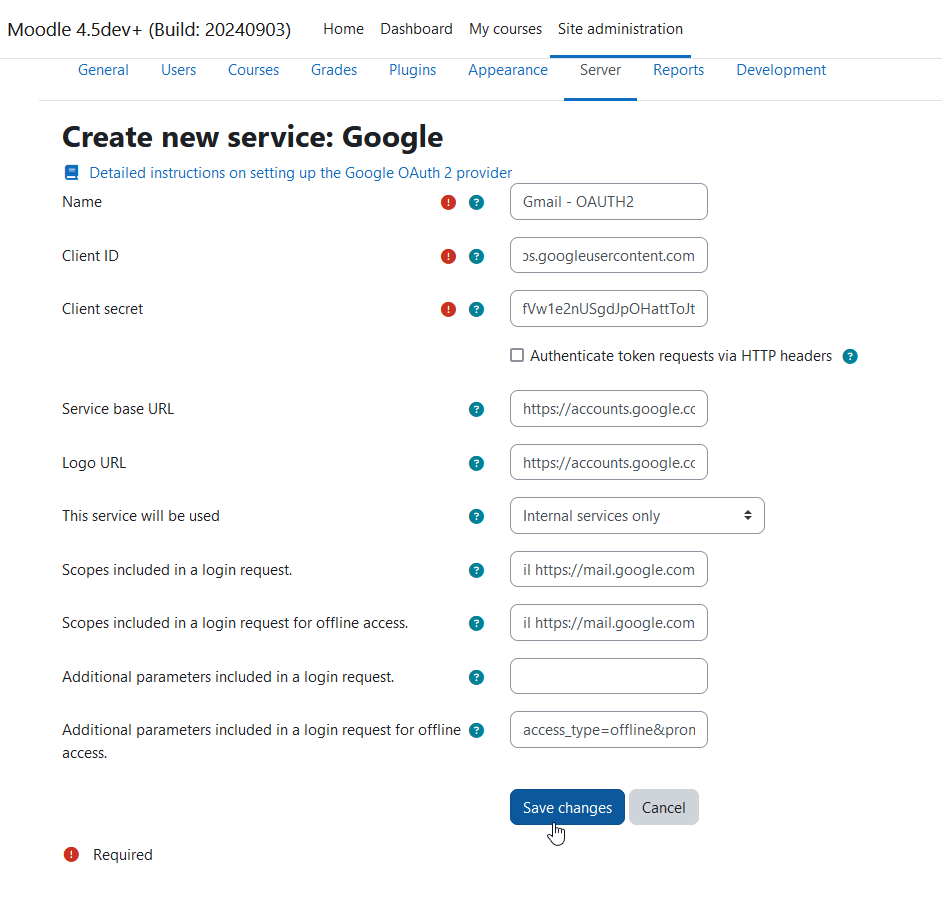Click the required icon next to Client ID
The height and width of the screenshot is (897, 942).
[x=448, y=257]
